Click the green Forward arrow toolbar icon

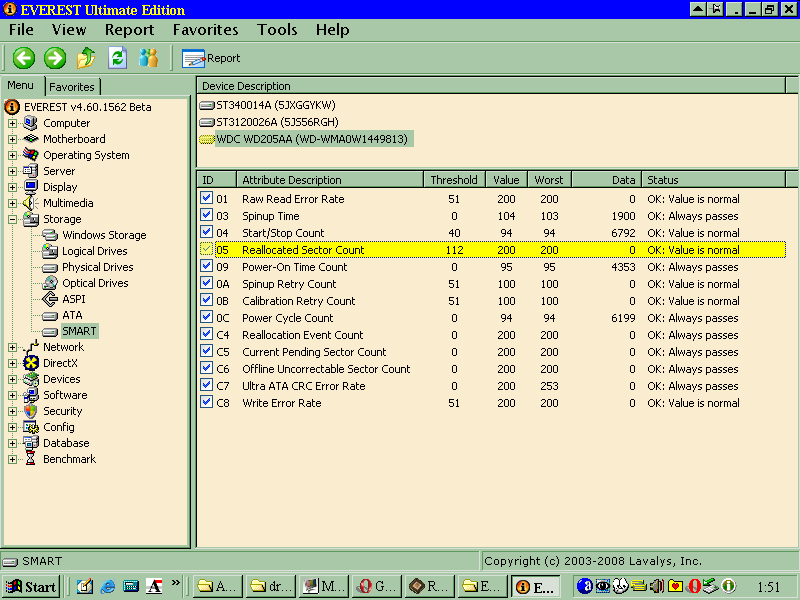pos(54,58)
